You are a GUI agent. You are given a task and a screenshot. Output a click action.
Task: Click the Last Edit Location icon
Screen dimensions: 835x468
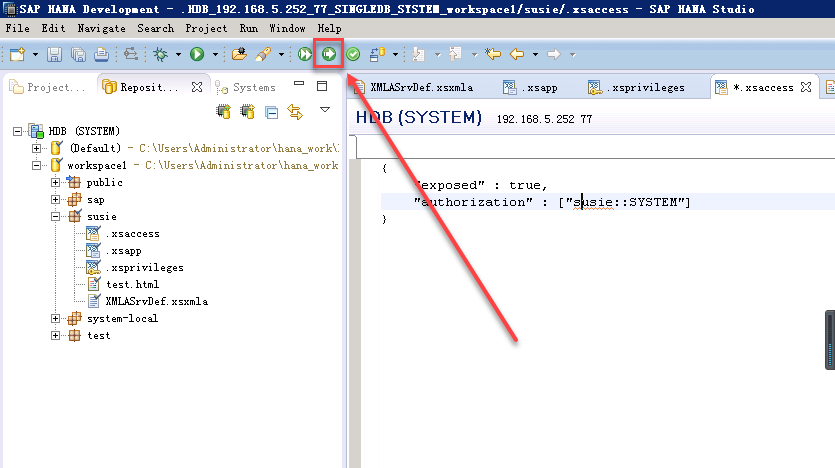coord(493,54)
